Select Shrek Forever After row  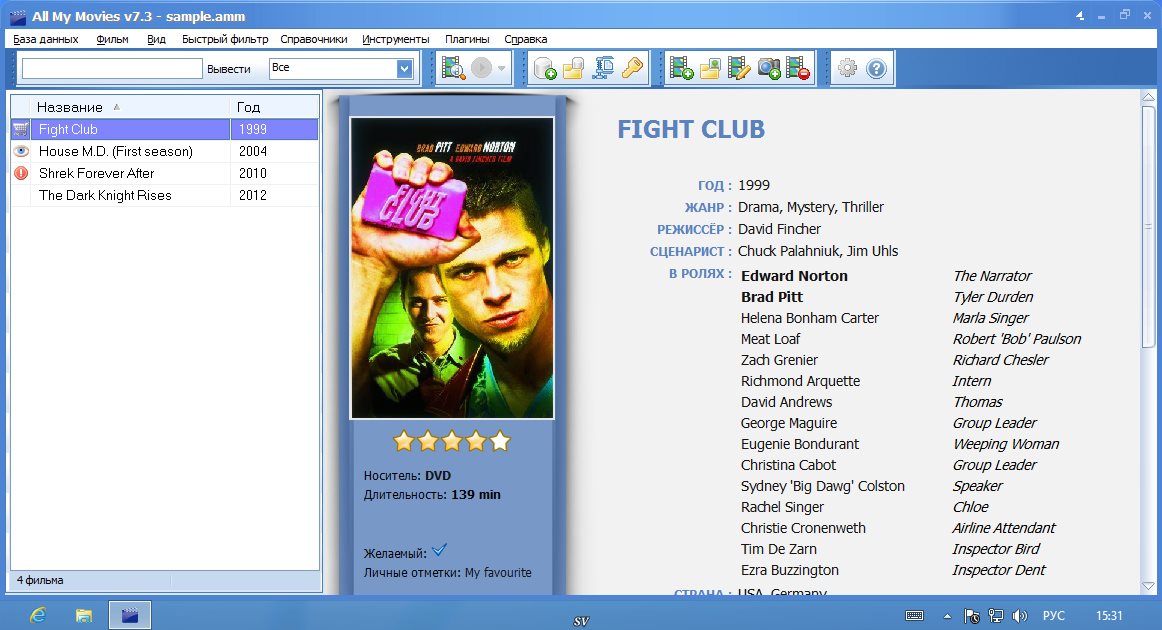coord(165,173)
